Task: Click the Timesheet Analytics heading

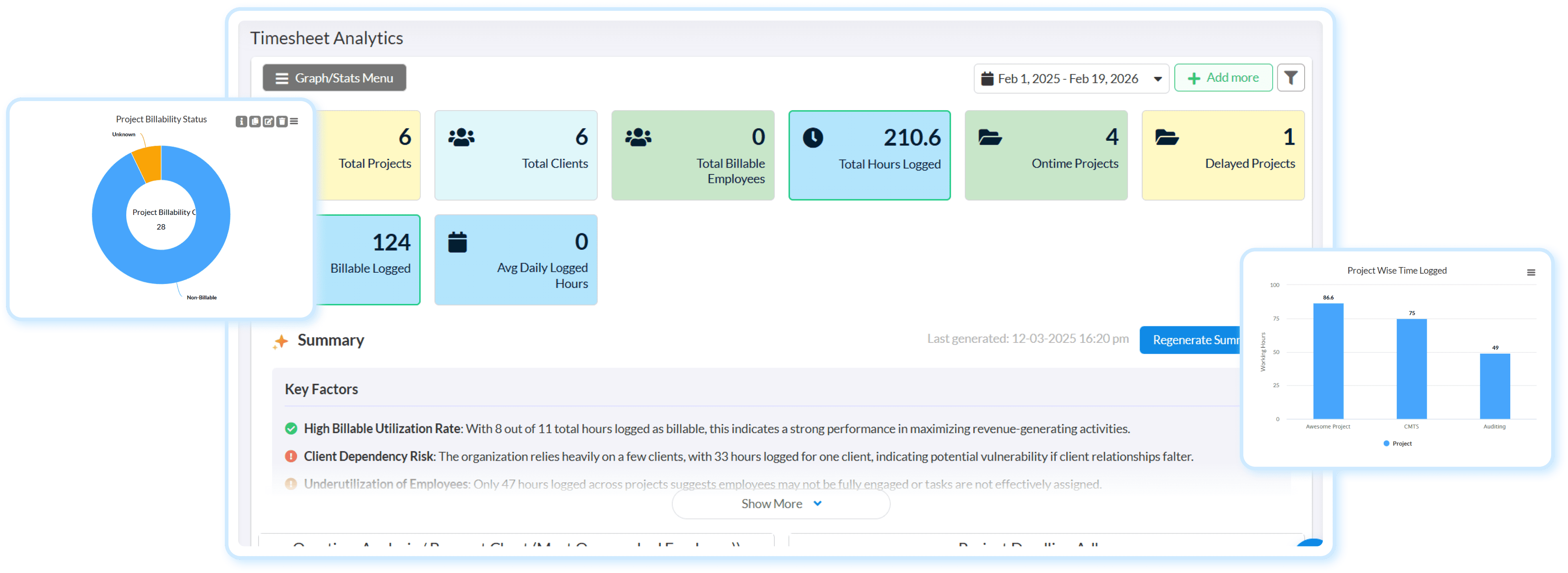Action: pyautogui.click(x=326, y=38)
